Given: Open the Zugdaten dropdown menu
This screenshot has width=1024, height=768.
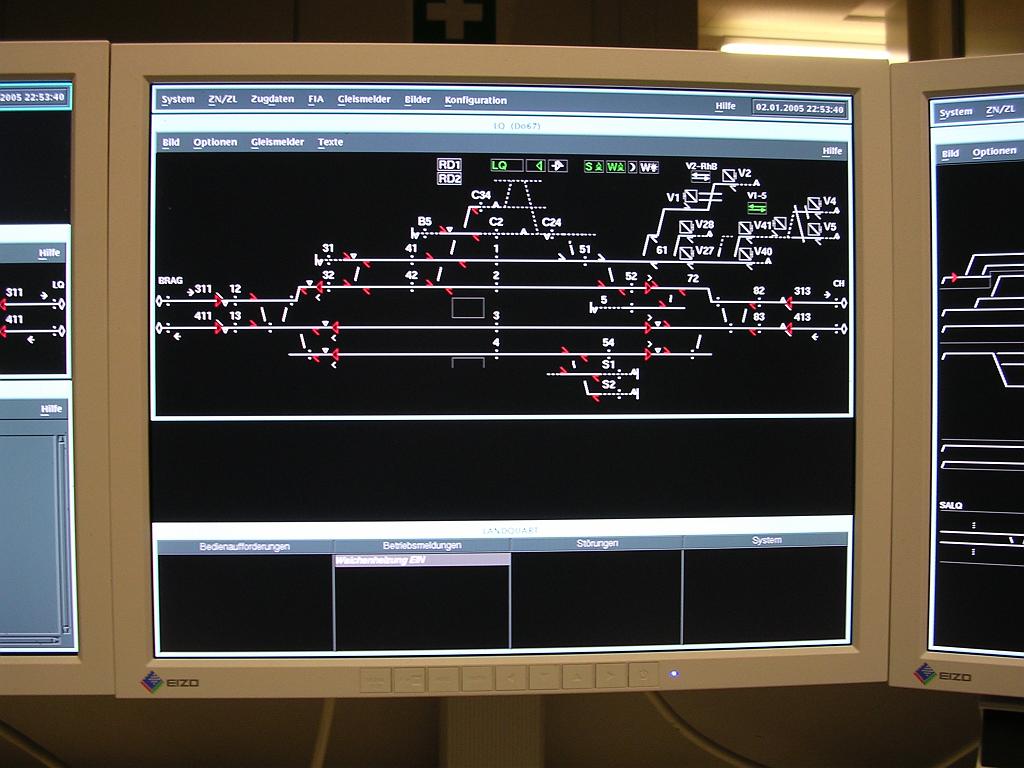Looking at the screenshot, I should [x=272, y=100].
